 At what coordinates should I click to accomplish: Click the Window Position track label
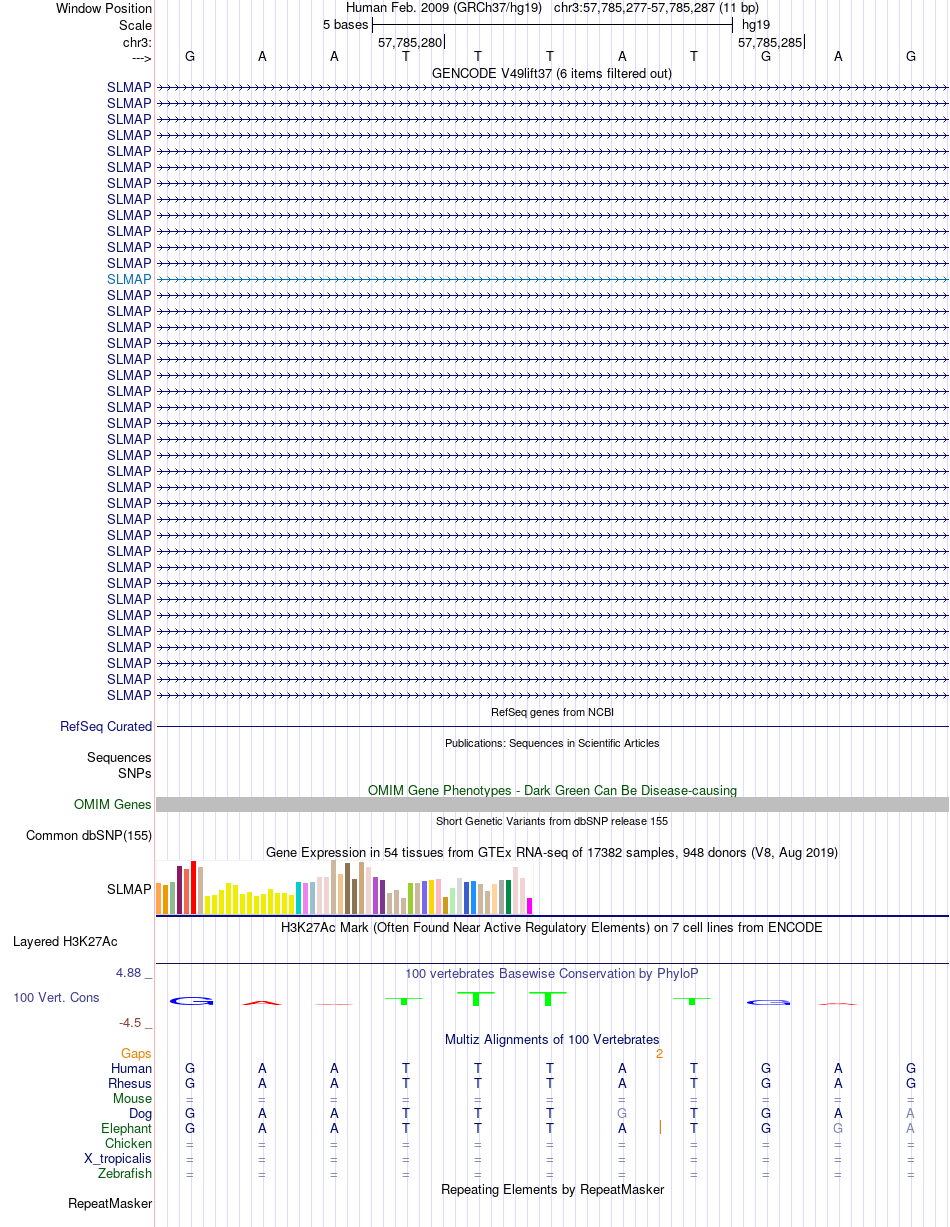(104, 9)
